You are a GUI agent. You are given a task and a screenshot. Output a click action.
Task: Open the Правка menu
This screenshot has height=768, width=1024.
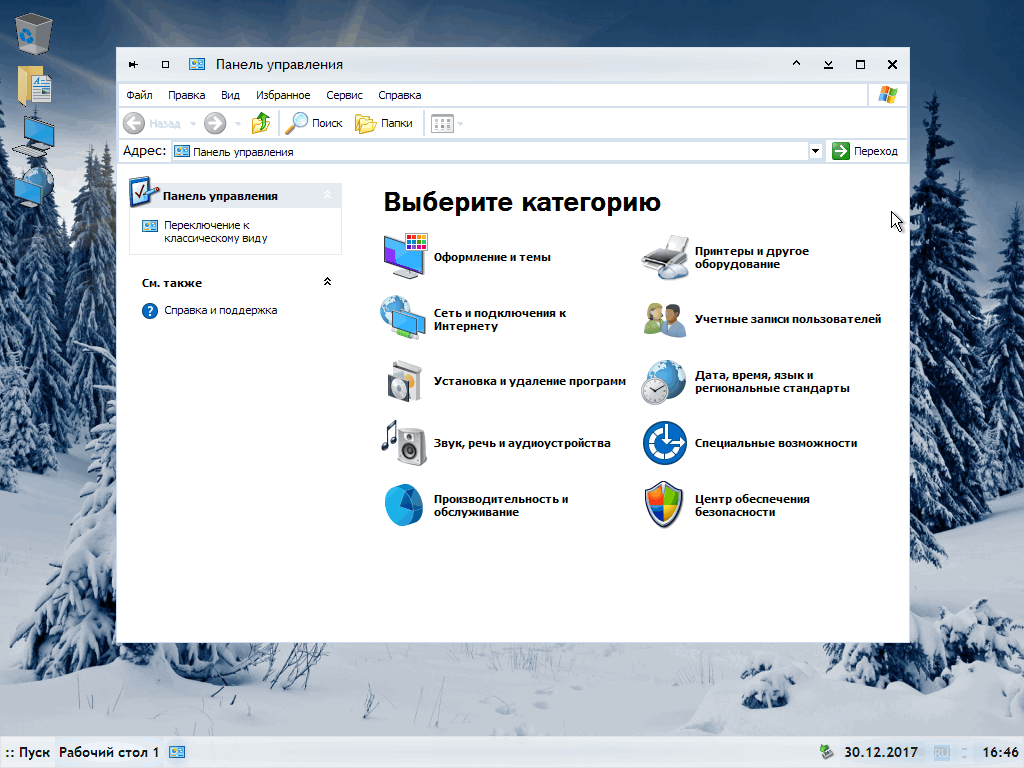pyautogui.click(x=186, y=95)
